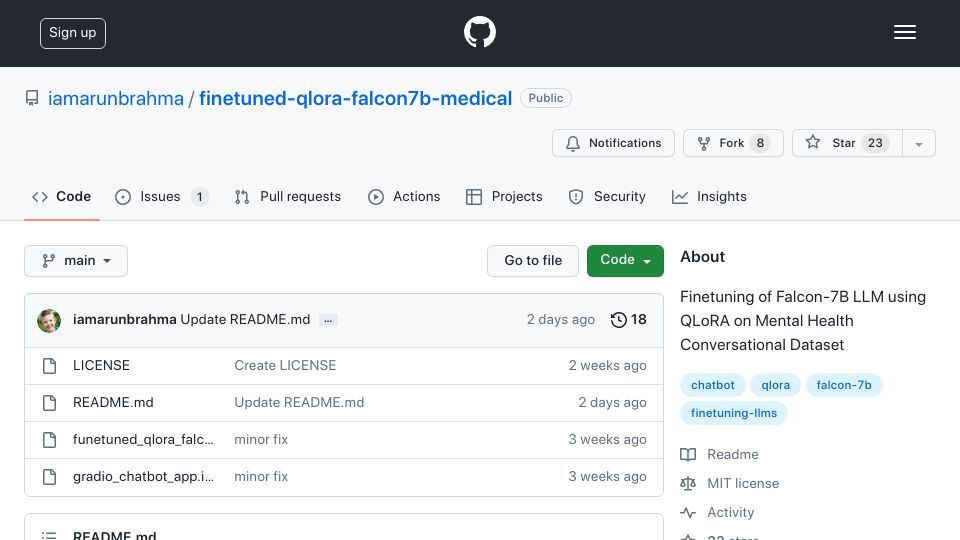Click the star icon to star repo
Image resolution: width=960 pixels, height=540 pixels.
[x=812, y=142]
